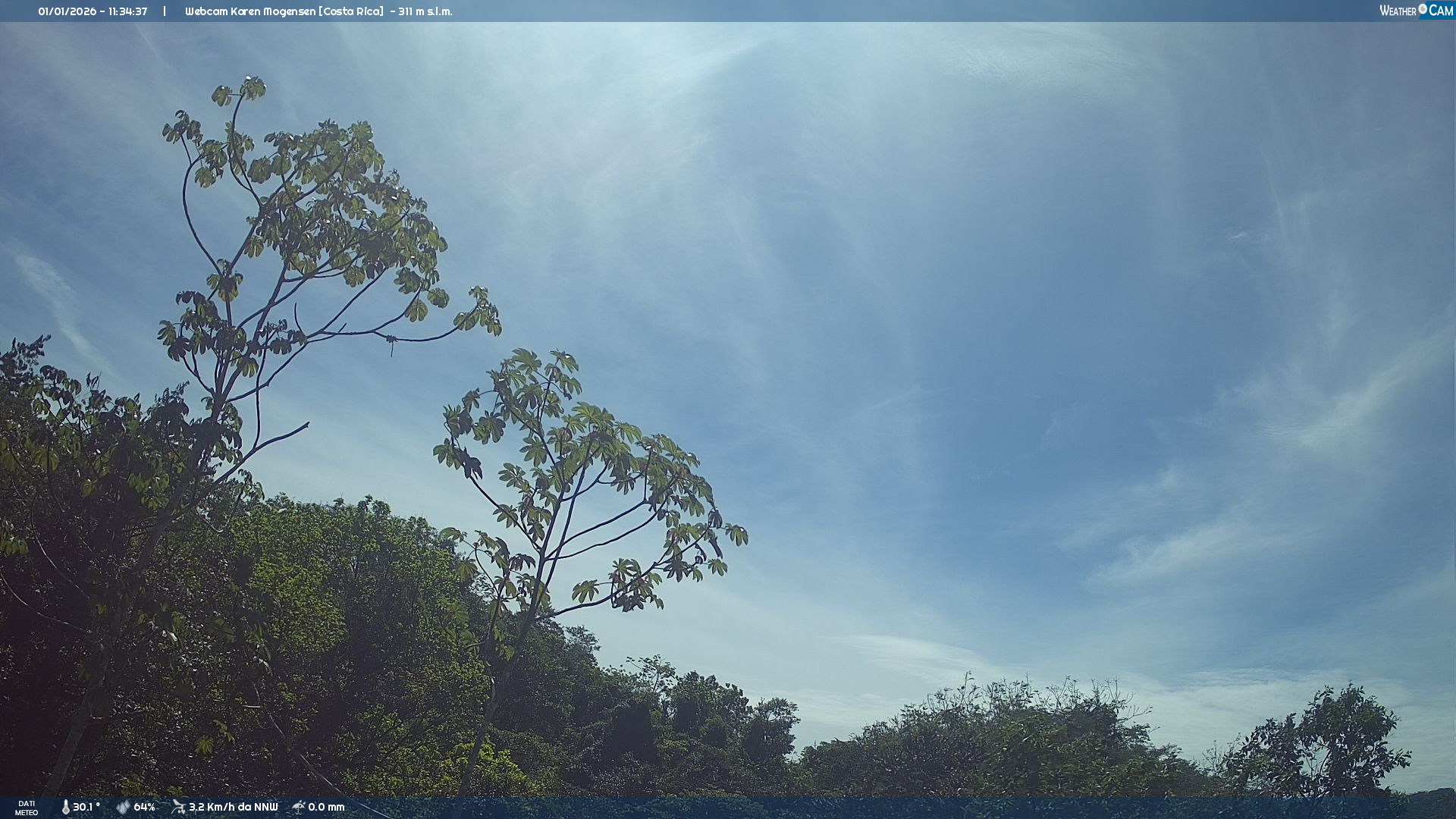
Task: Click the 0.0 mm rainfall value
Action: point(326,807)
